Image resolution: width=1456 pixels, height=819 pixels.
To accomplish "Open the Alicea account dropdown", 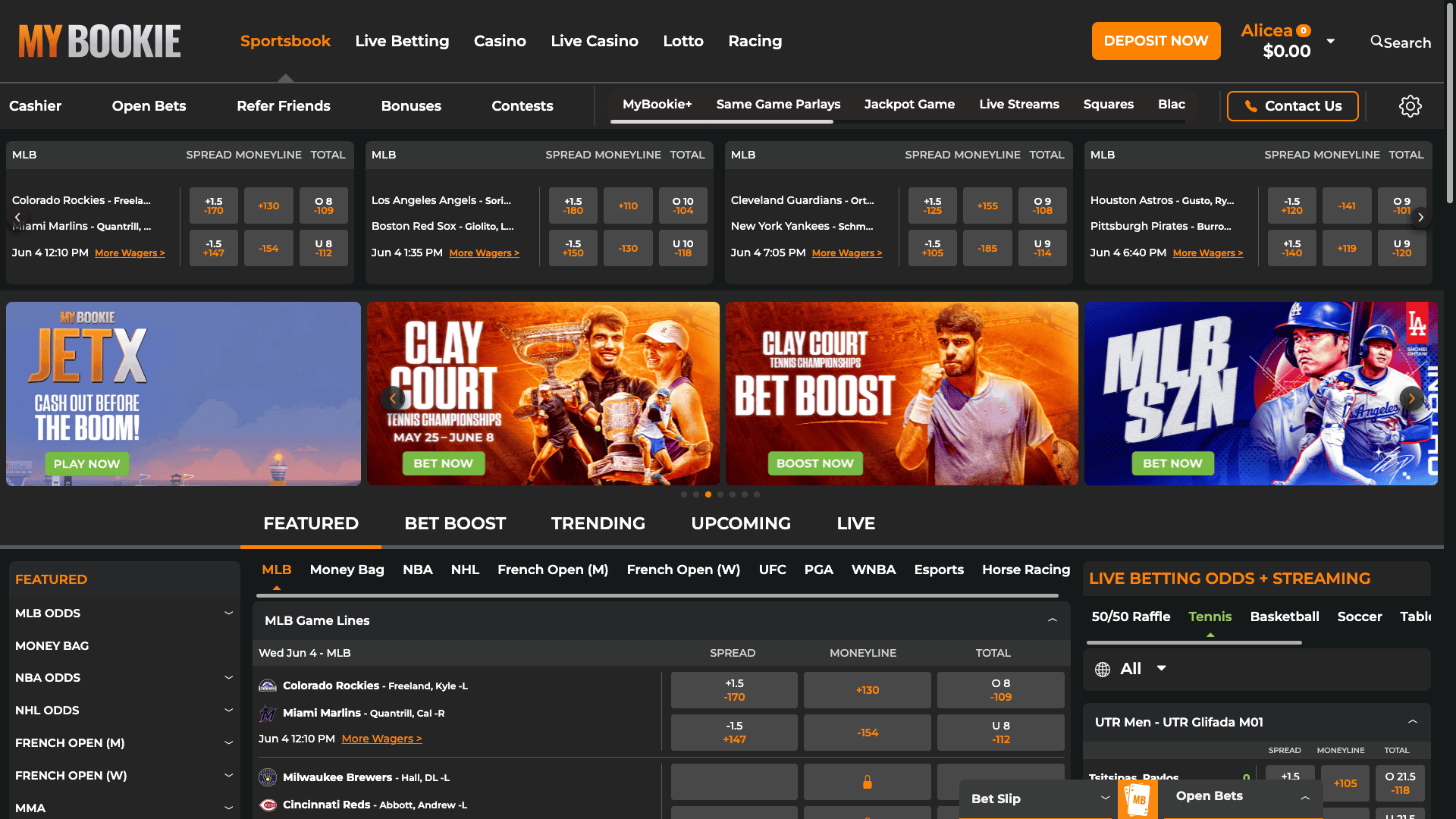I will pyautogui.click(x=1332, y=41).
